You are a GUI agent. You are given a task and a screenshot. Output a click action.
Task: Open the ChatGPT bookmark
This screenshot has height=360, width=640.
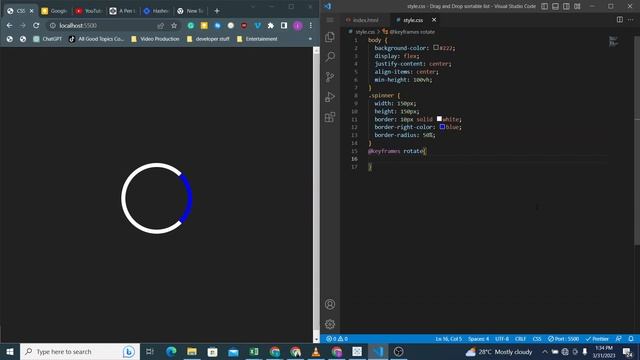pos(47,39)
